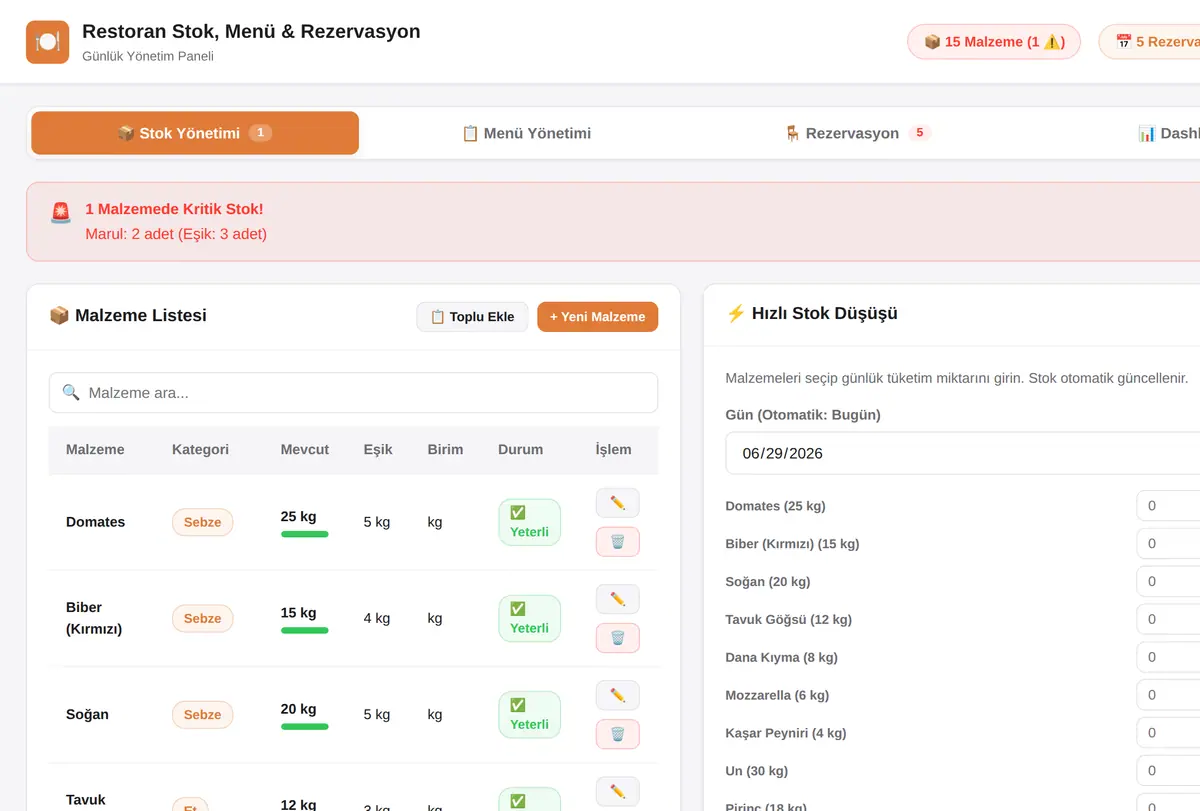Screen dimensions: 1200x811
Task: Delete Domates using the trash icon
Action: 617,541
